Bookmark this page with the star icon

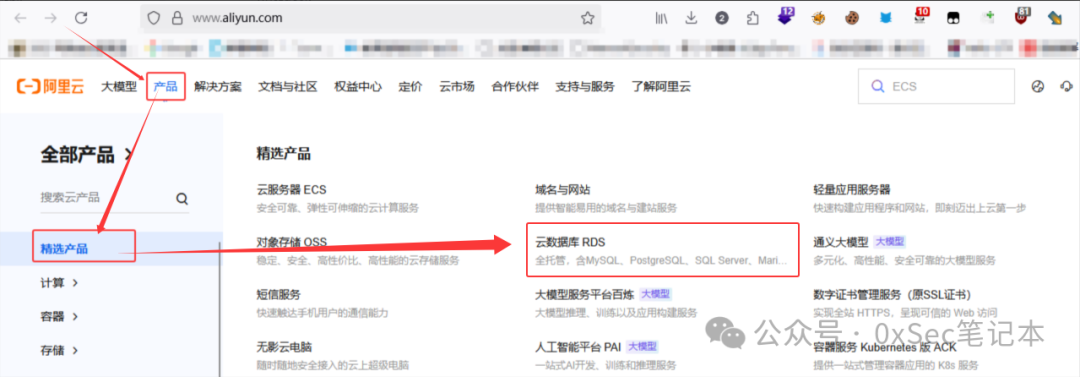pos(588,19)
